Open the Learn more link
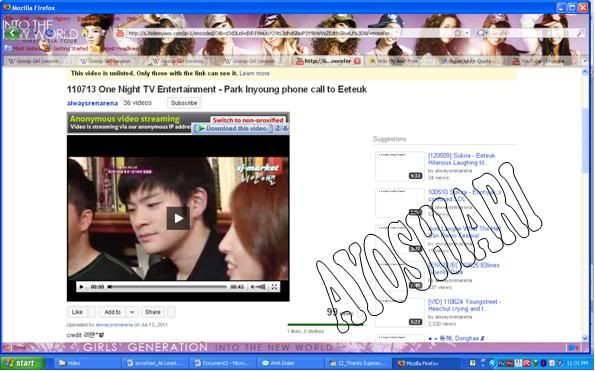Viewport: 595px width, 371px height. (254, 73)
